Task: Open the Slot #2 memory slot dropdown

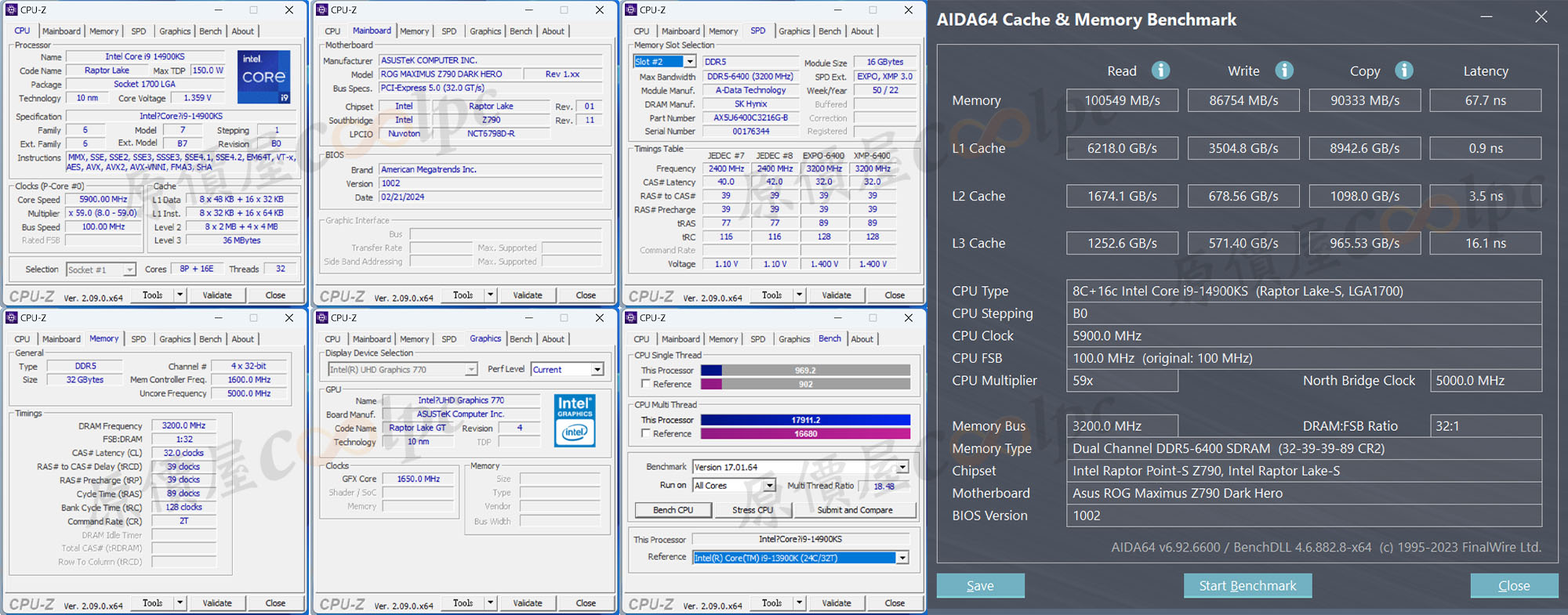Action: click(x=690, y=62)
